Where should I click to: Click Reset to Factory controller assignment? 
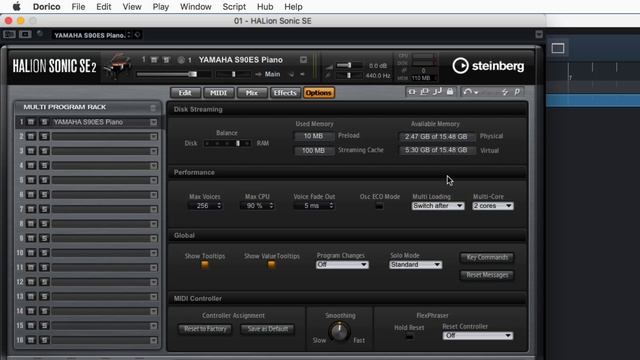205,329
